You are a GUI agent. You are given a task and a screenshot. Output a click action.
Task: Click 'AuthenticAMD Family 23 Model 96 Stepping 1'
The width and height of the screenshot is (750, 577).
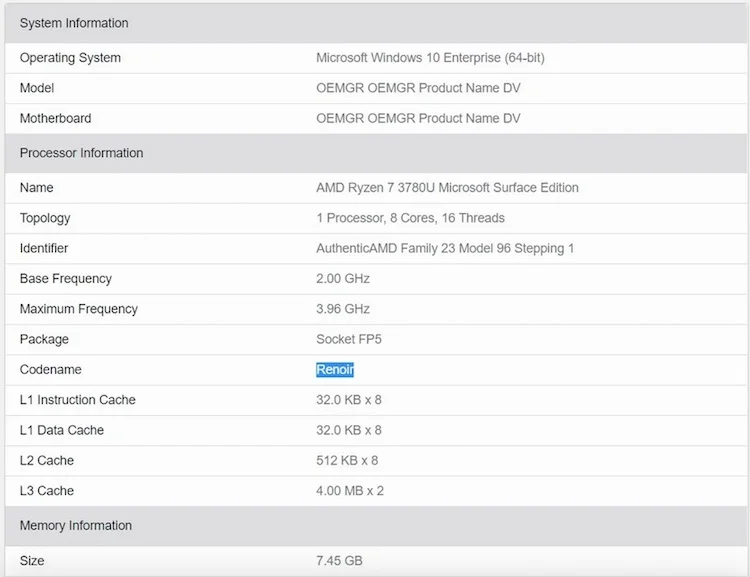click(445, 248)
